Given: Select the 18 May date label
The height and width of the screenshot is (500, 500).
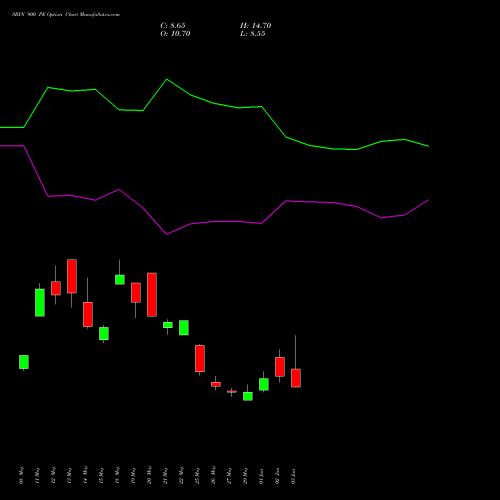Looking at the screenshot, I should pos(117,475).
